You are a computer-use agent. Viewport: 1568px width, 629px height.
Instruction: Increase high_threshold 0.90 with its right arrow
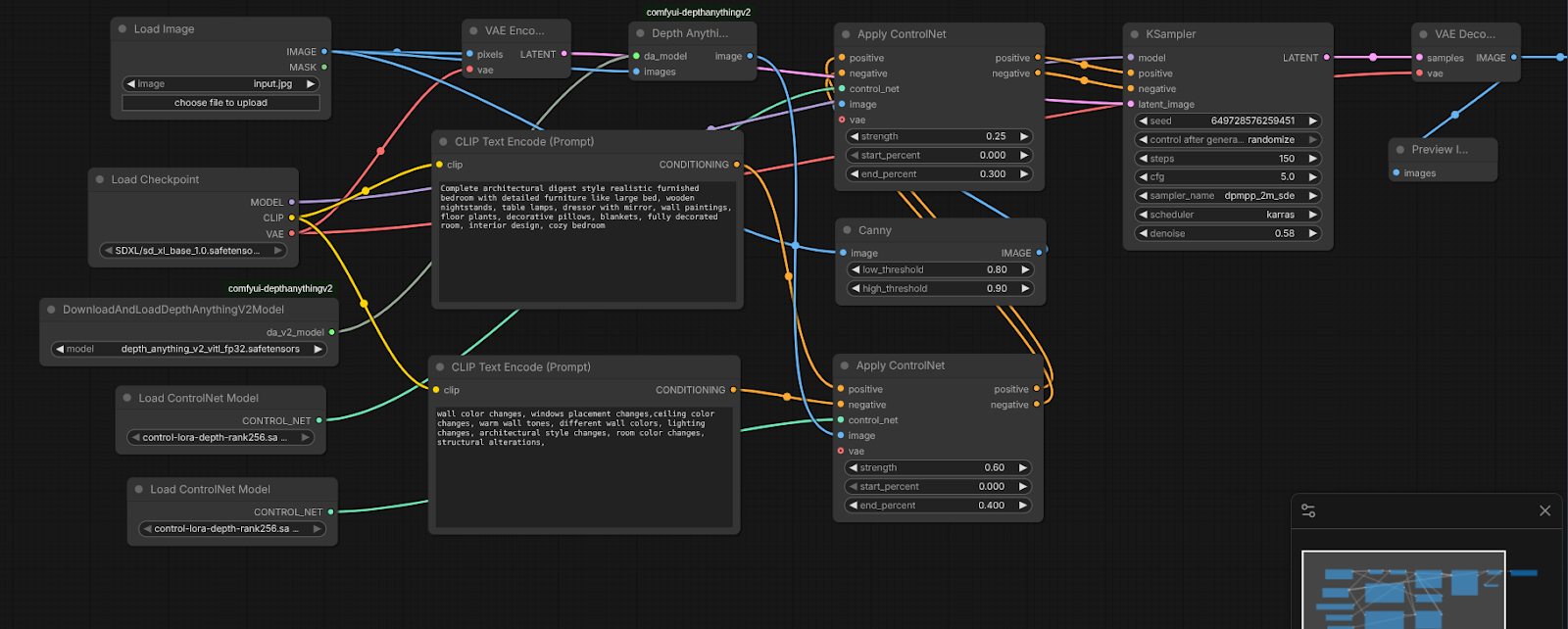(1025, 289)
